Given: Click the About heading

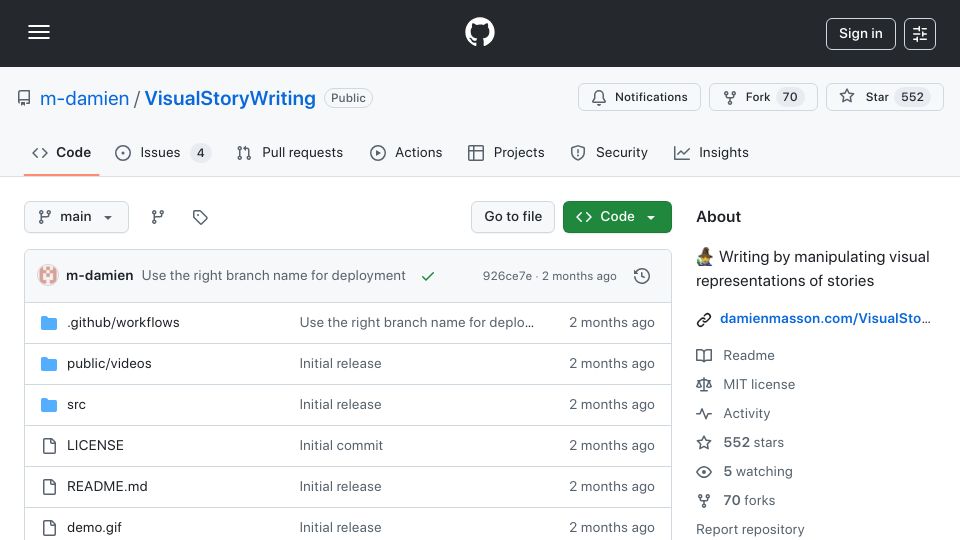Looking at the screenshot, I should click(718, 217).
